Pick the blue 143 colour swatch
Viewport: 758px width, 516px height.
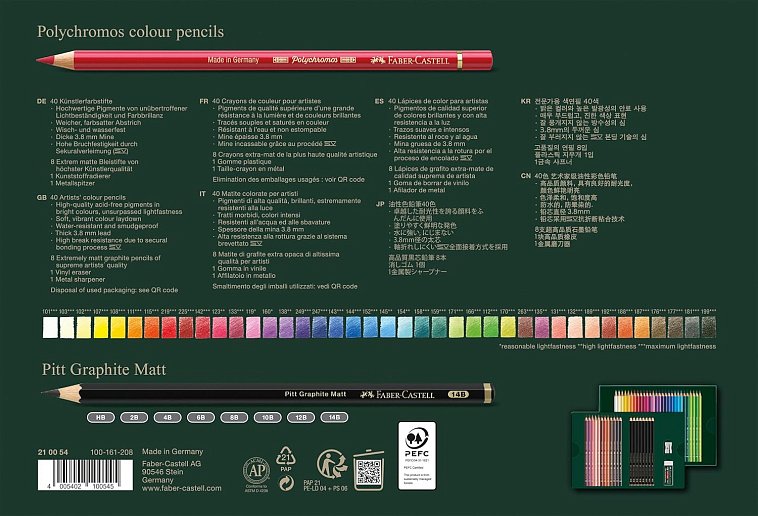[x=336, y=327]
